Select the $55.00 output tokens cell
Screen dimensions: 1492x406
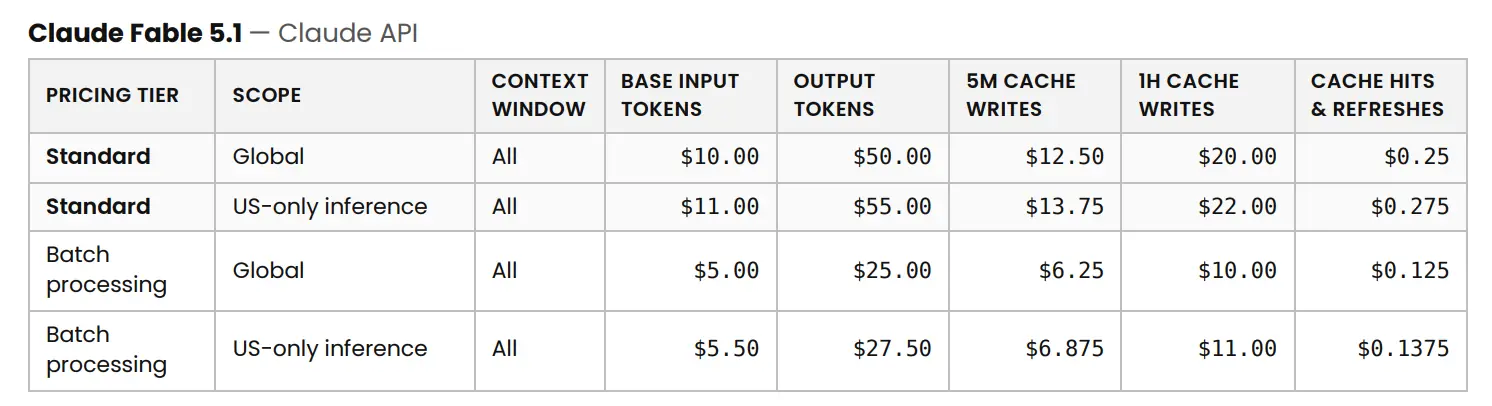[892, 207]
